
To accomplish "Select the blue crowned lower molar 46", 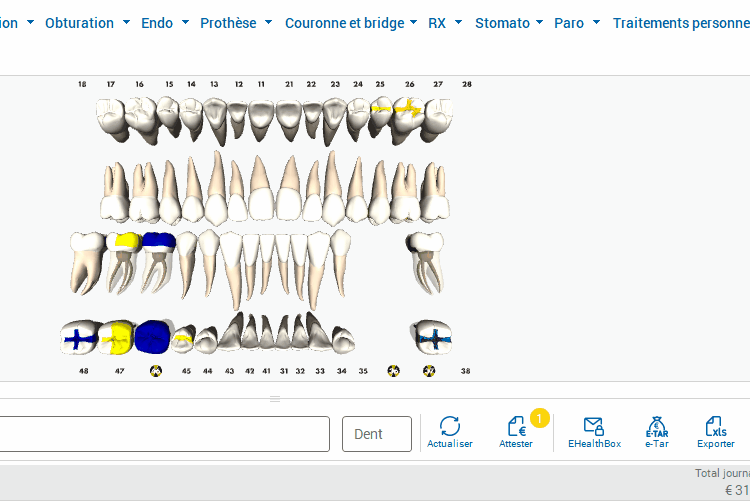I will pos(153,337).
